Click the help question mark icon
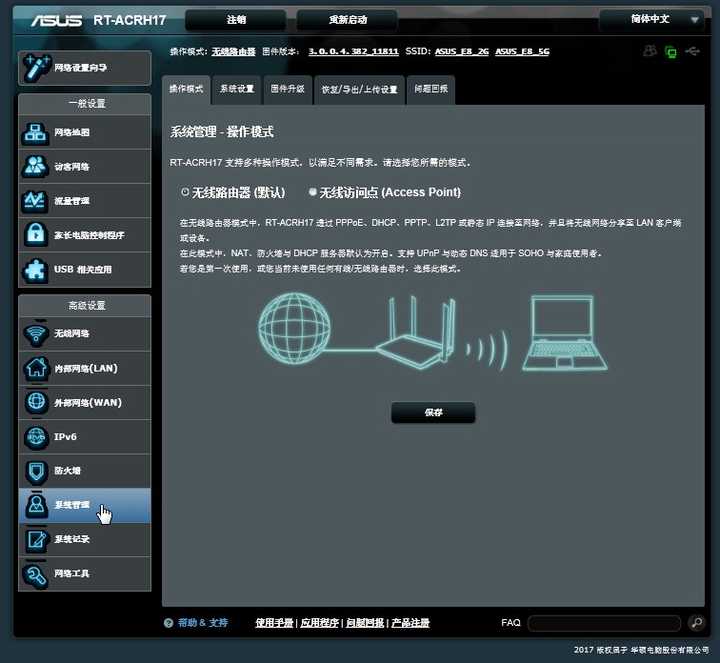The image size is (720, 663). tap(169, 623)
